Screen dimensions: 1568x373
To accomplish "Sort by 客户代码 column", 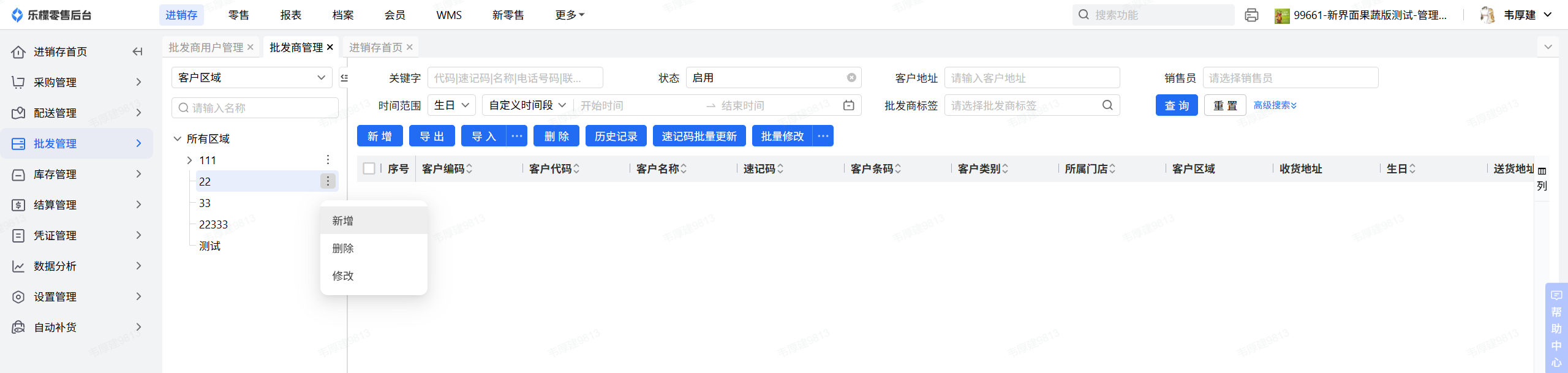I will tap(576, 169).
